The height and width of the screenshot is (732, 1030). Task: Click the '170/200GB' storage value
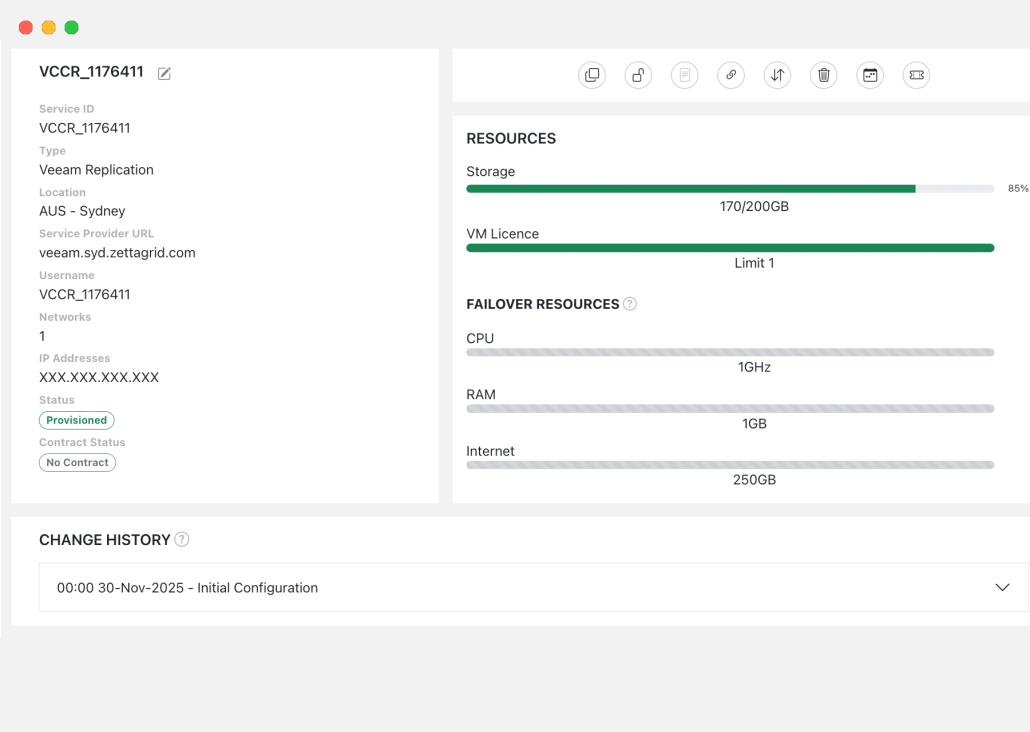754,206
